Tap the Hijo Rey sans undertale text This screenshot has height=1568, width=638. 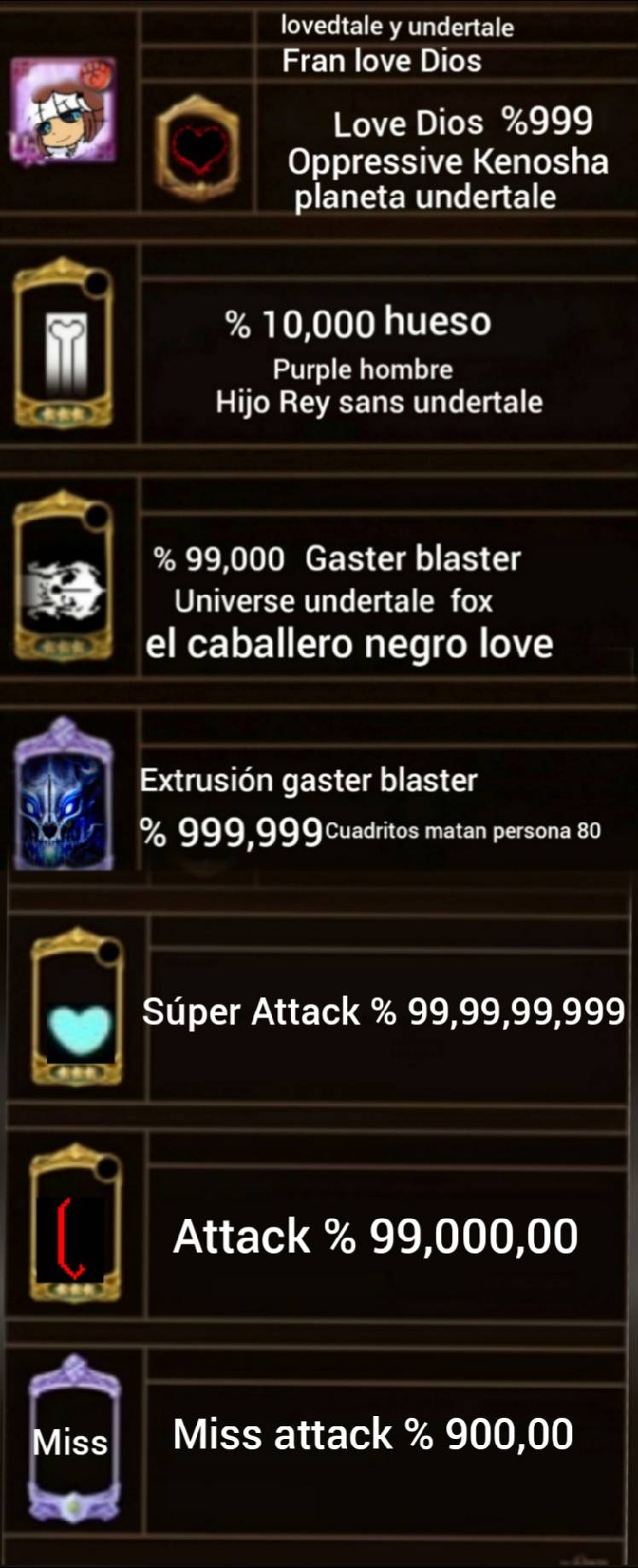pyautogui.click(x=379, y=402)
